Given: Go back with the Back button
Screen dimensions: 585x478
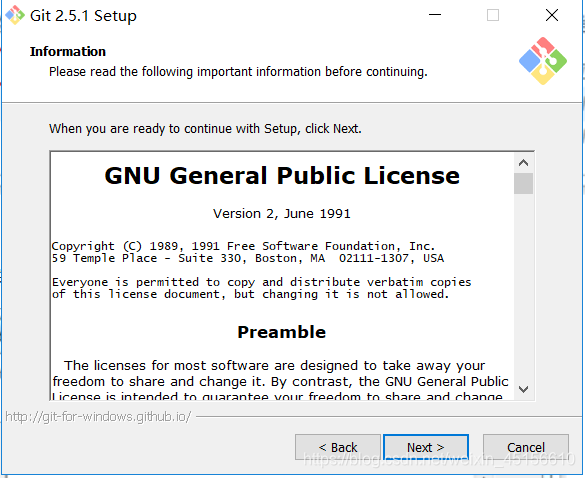Looking at the screenshot, I should point(338,447).
